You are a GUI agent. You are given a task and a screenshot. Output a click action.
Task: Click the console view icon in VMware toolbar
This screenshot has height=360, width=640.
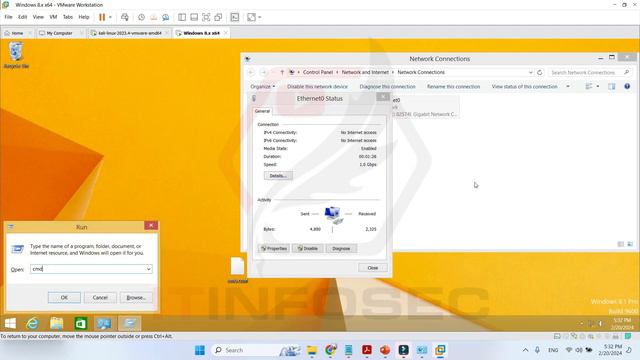[235, 17]
